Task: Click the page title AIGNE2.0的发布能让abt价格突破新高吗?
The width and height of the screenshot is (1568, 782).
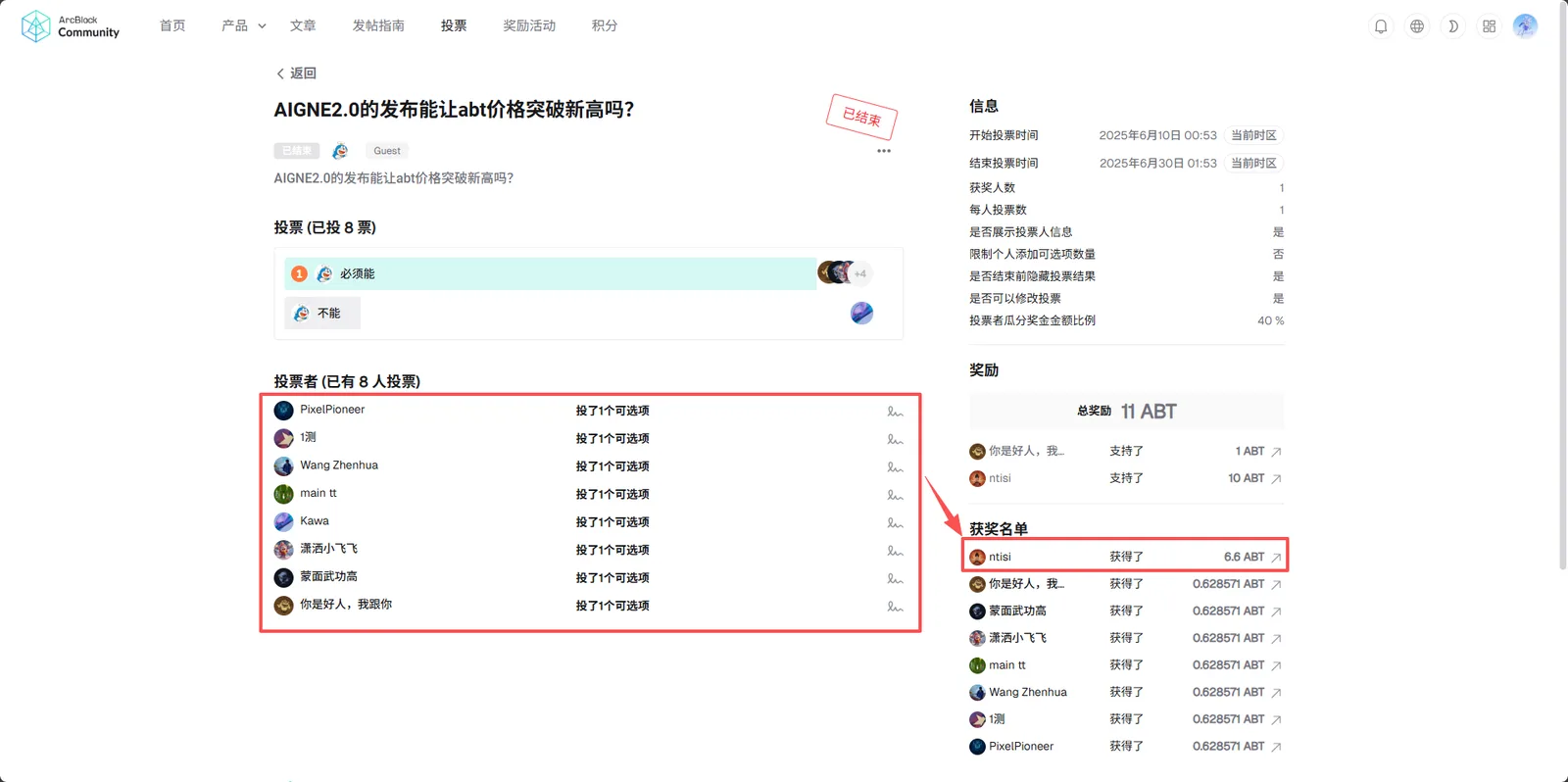Action: (454, 110)
